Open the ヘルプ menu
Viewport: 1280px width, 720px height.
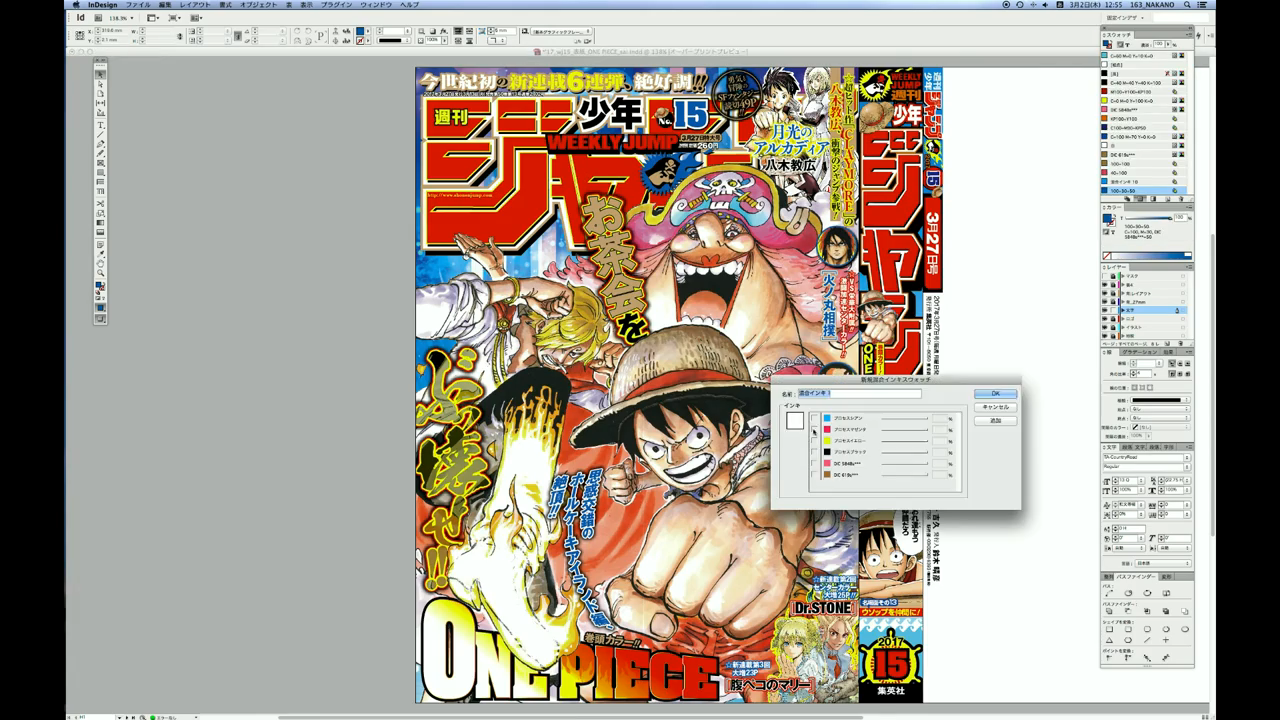(x=409, y=5)
